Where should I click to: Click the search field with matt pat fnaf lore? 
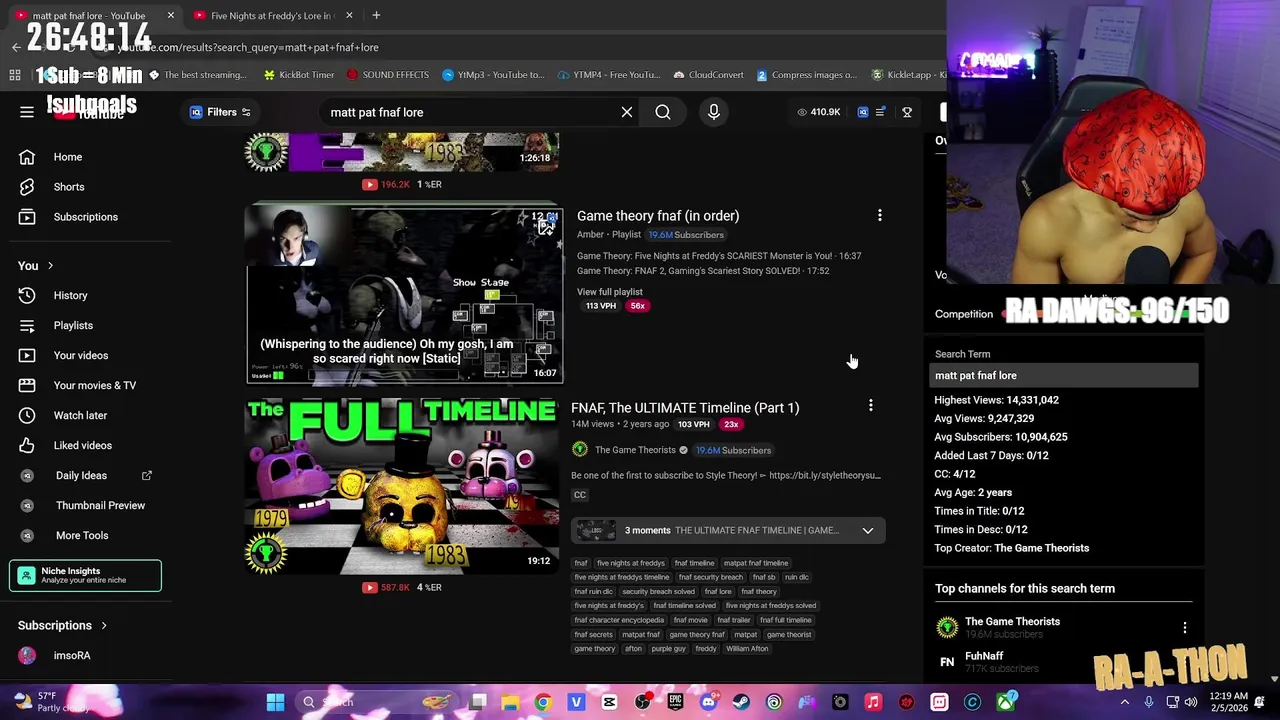pos(470,112)
